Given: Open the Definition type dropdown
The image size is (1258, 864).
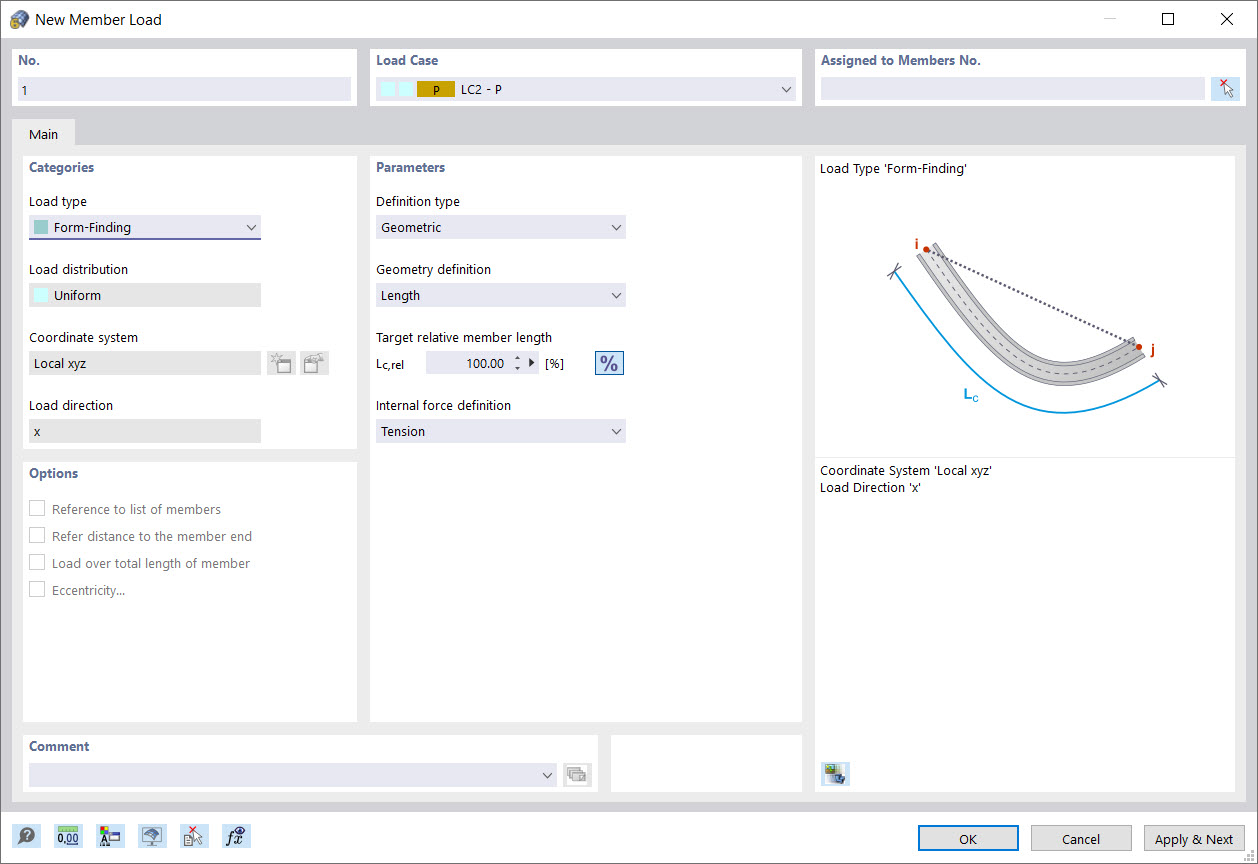Looking at the screenshot, I should [617, 227].
